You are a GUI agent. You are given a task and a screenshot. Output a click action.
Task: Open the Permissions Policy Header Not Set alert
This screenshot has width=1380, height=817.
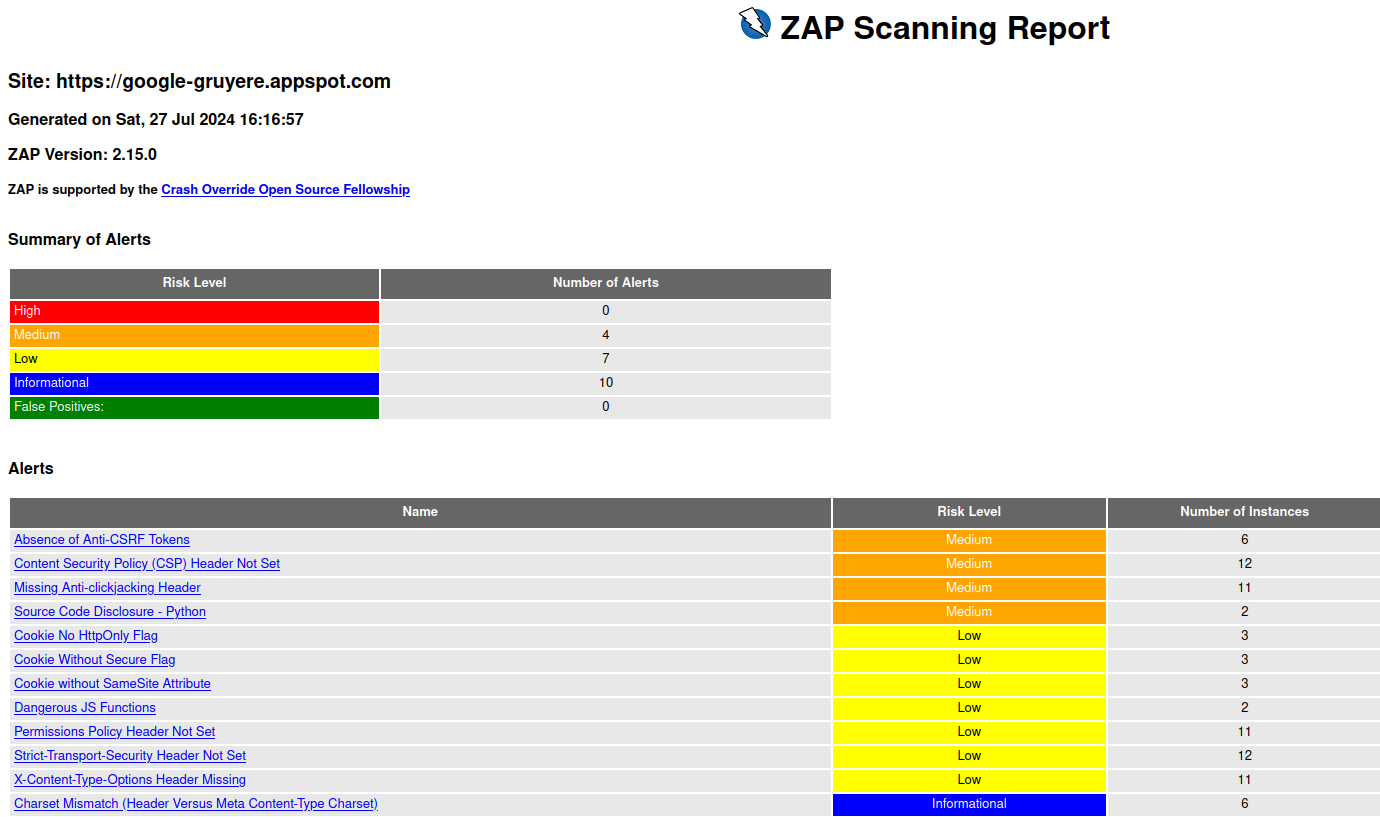coord(114,731)
